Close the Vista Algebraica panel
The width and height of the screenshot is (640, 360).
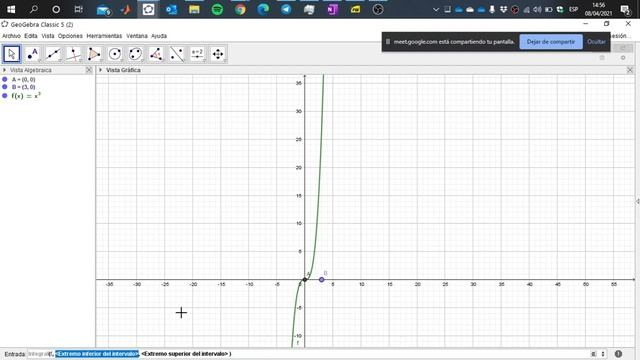pos(89,70)
